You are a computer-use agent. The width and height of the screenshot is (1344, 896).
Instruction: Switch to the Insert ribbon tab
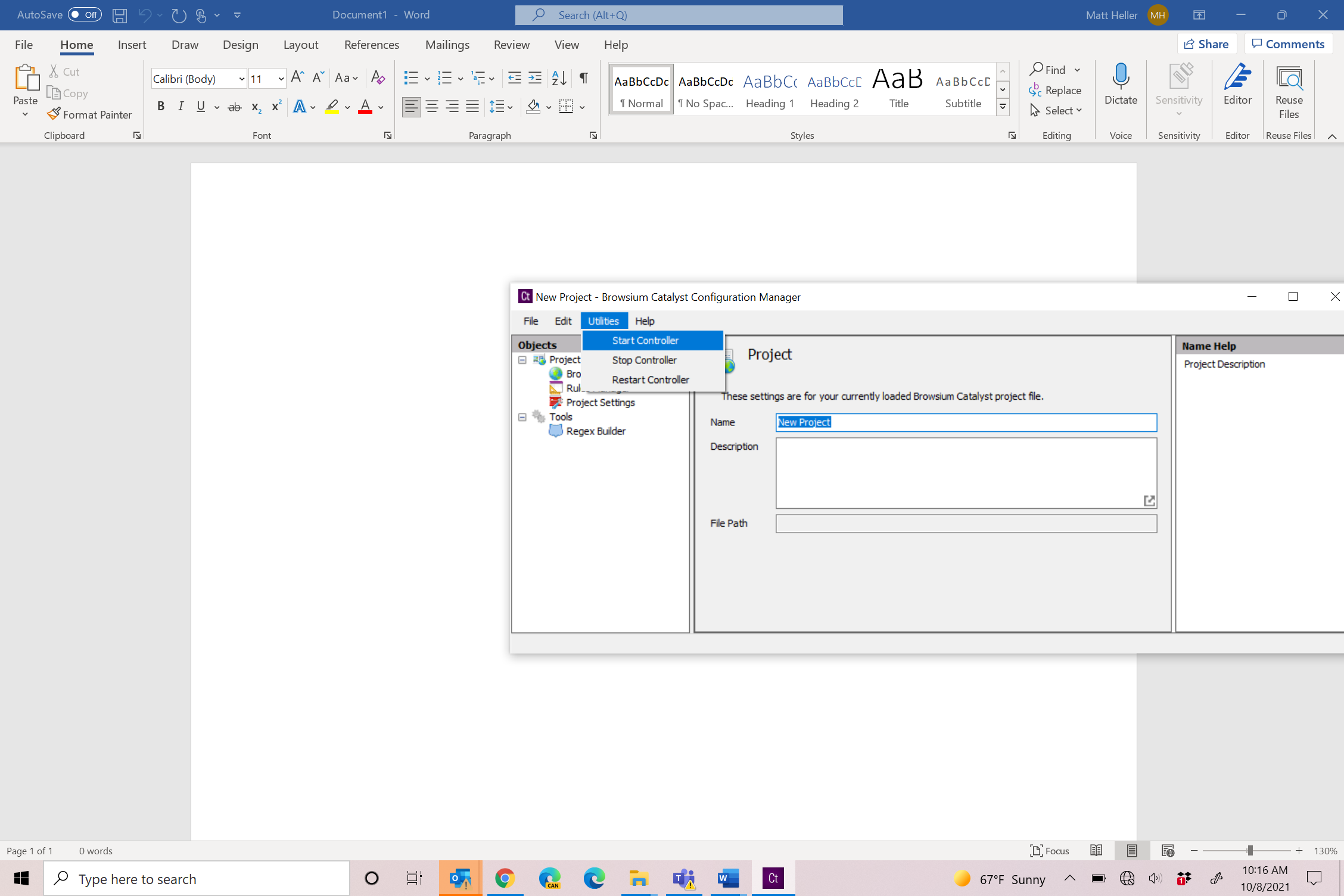tap(132, 45)
